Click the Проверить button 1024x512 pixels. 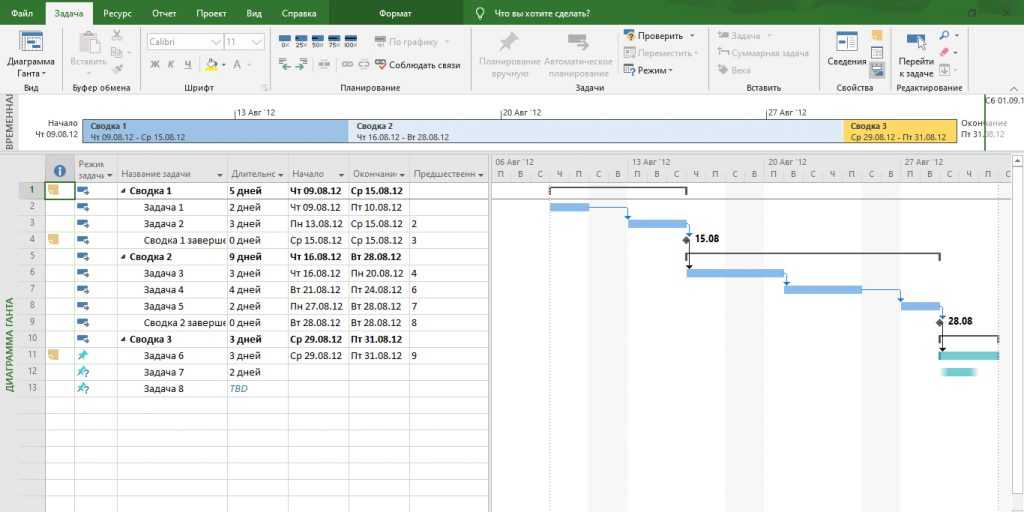[659, 36]
